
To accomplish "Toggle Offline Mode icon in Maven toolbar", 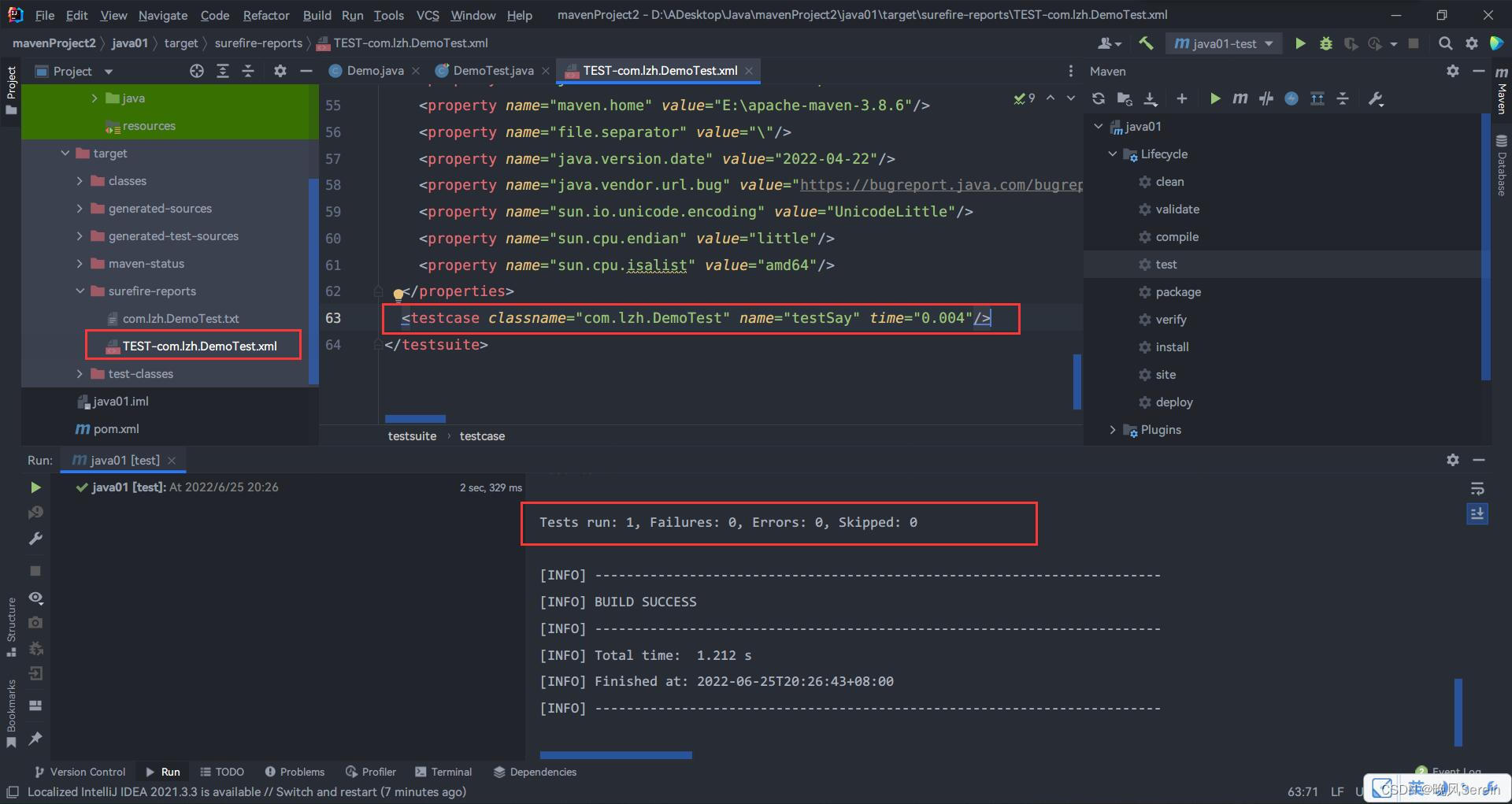I will 1266,98.
